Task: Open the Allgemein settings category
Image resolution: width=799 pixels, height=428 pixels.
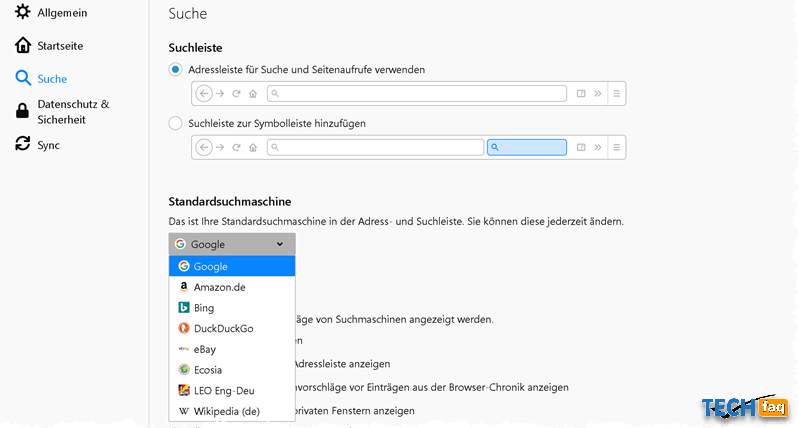Action: pos(51,12)
